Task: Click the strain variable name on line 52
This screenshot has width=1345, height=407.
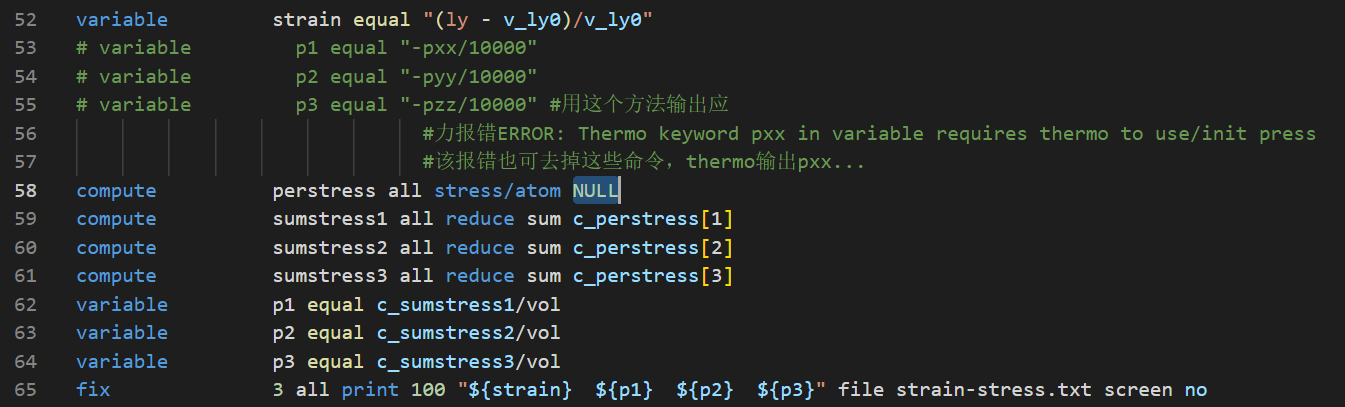Action: (307, 20)
